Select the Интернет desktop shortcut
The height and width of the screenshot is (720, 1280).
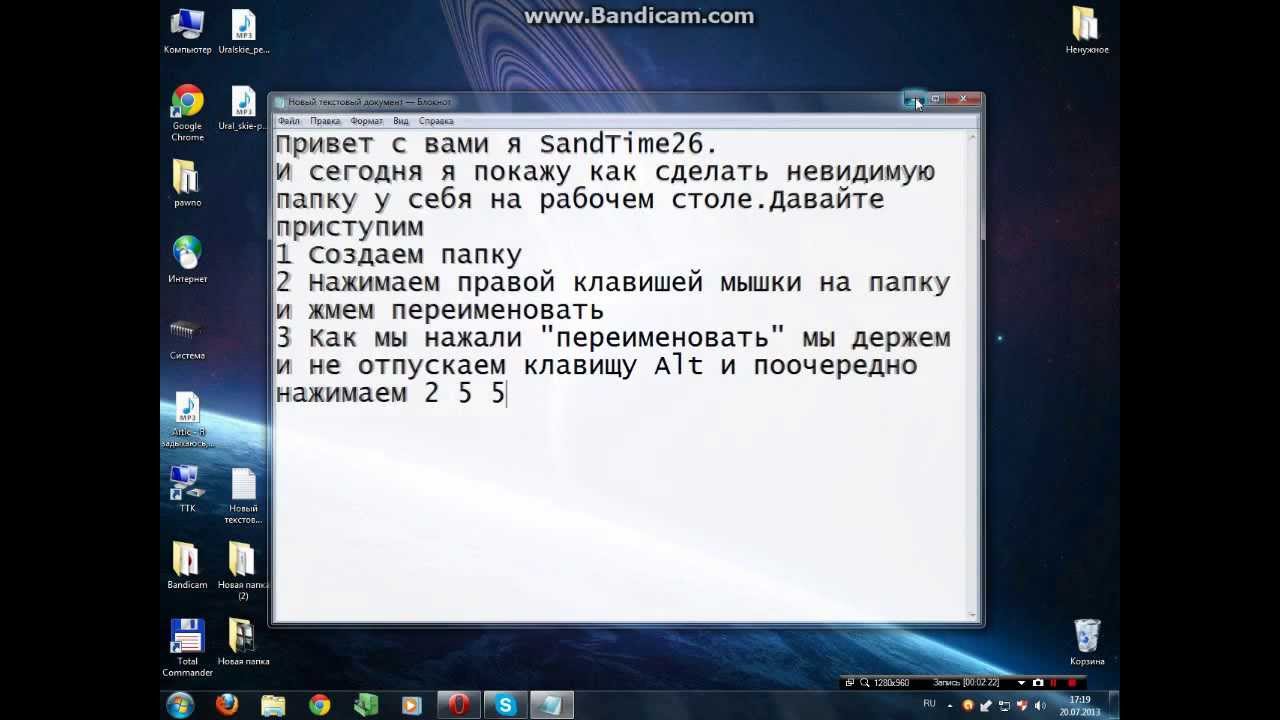187,260
